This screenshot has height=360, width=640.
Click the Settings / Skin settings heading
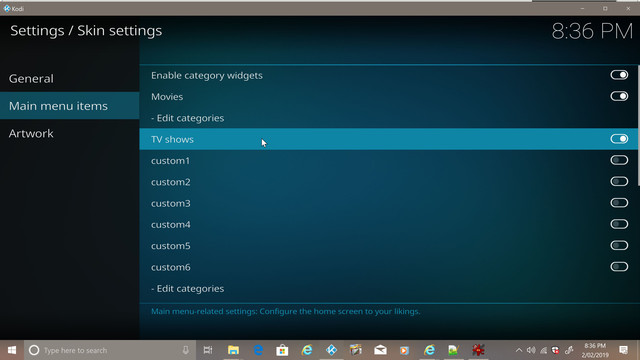tap(86, 31)
